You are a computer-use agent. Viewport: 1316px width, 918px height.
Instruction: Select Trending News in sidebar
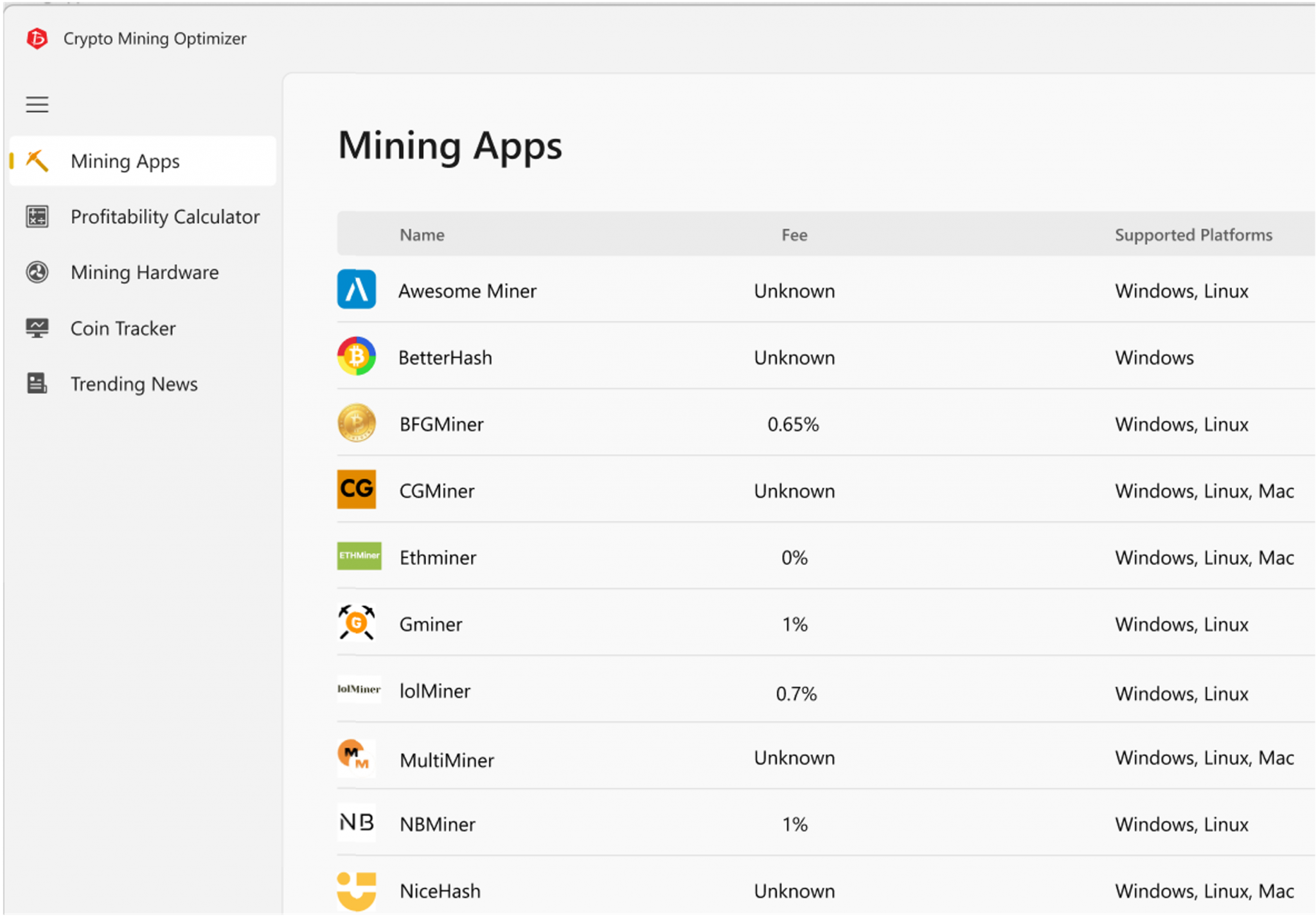pyautogui.click(x=134, y=384)
